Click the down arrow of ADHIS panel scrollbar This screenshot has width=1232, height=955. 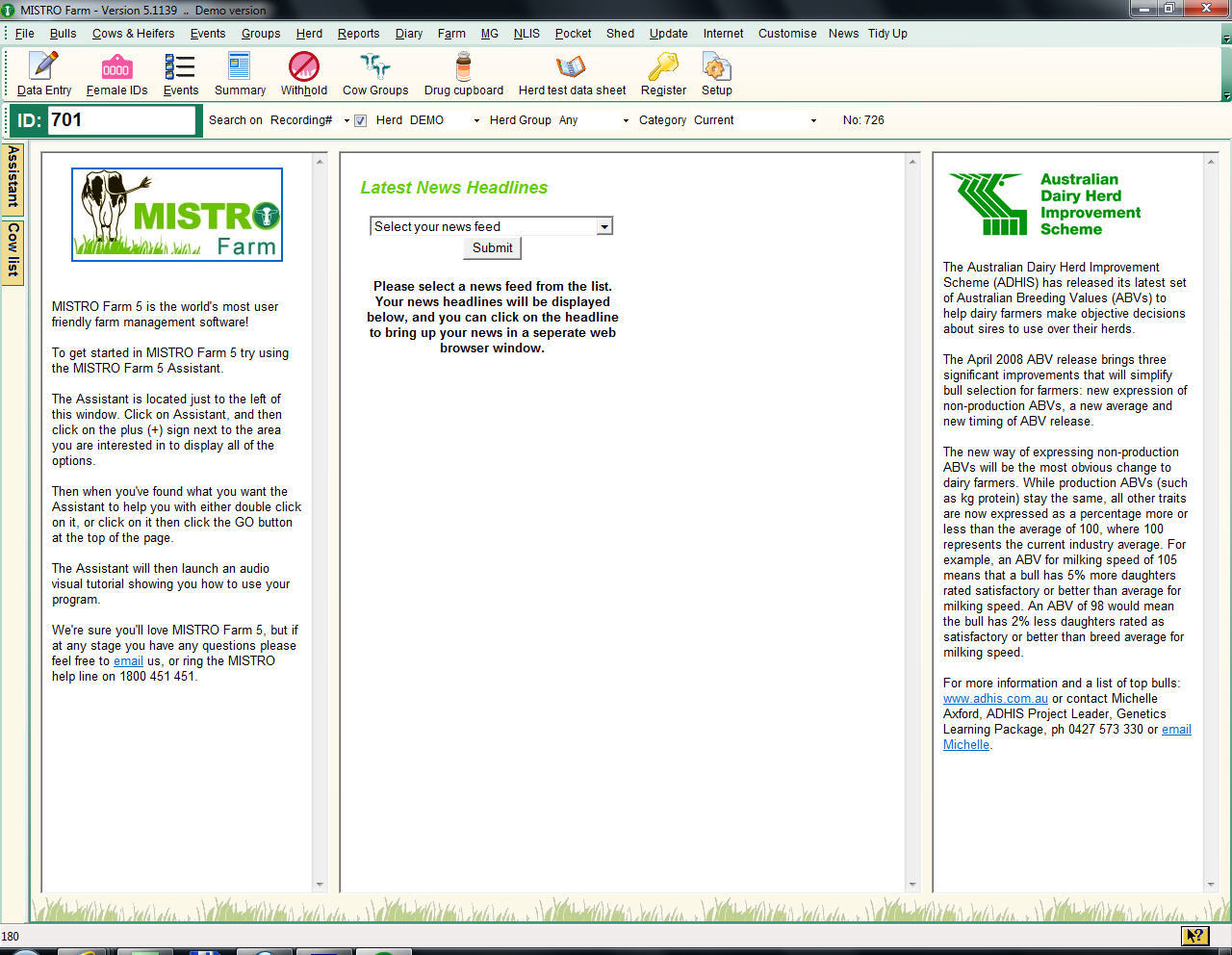point(1211,885)
